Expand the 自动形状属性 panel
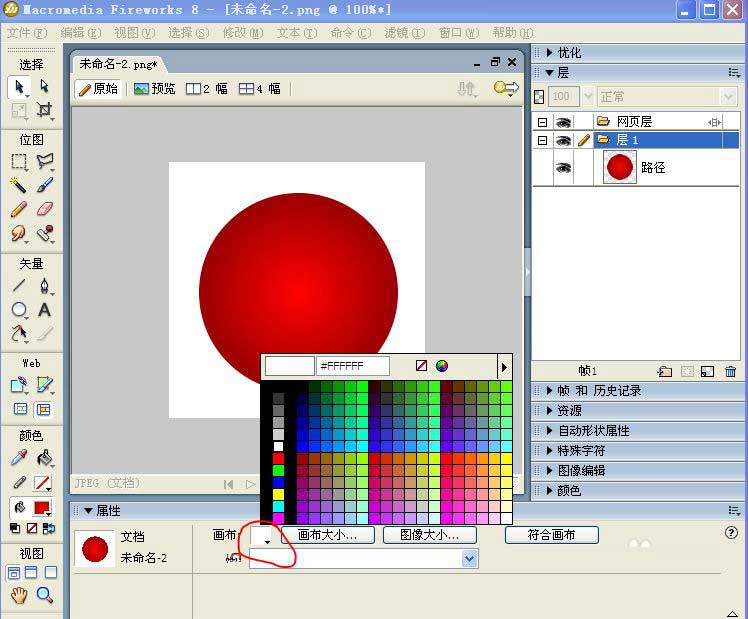The width and height of the screenshot is (748, 619). click(x=593, y=431)
